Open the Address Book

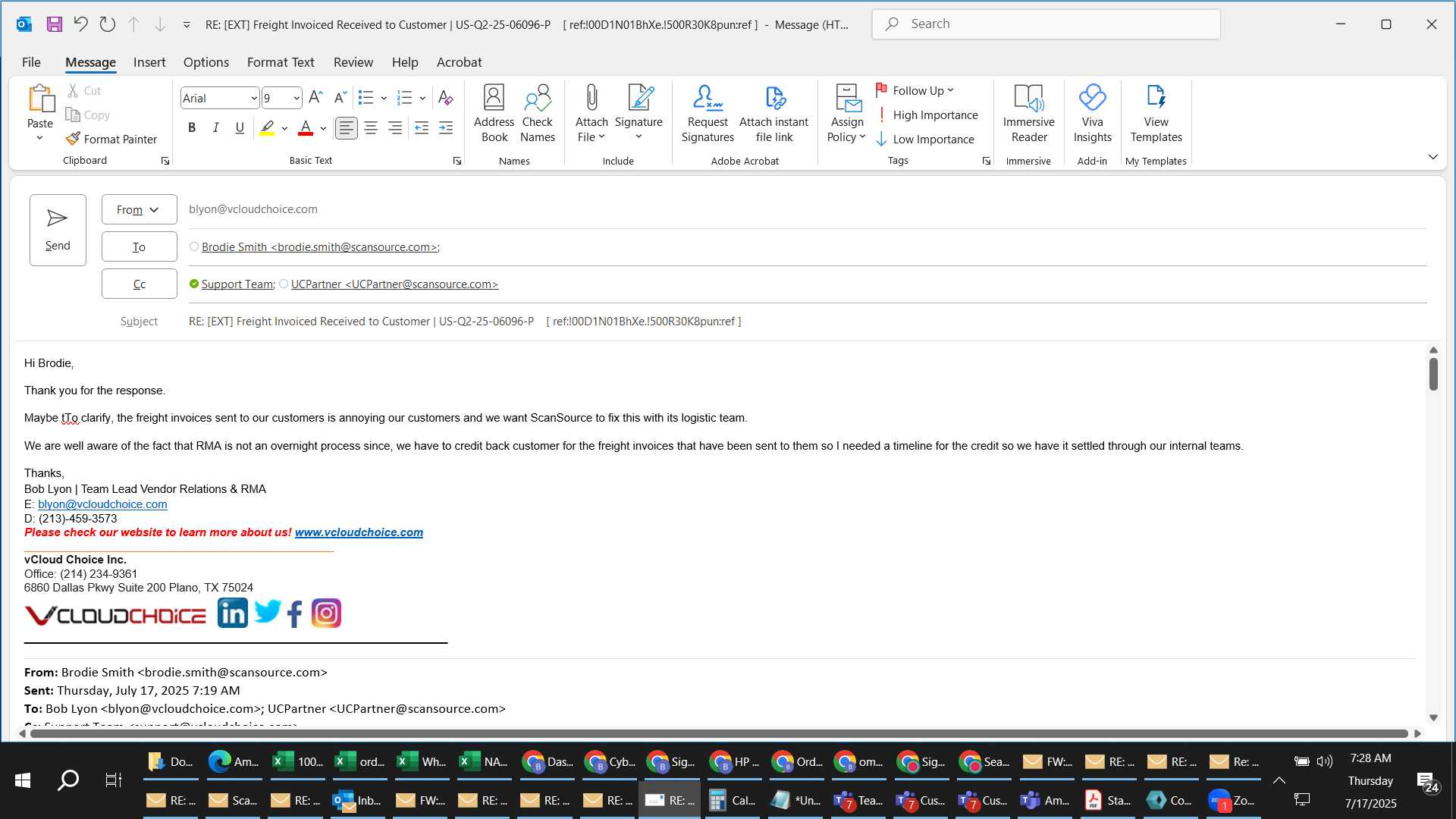(x=494, y=114)
